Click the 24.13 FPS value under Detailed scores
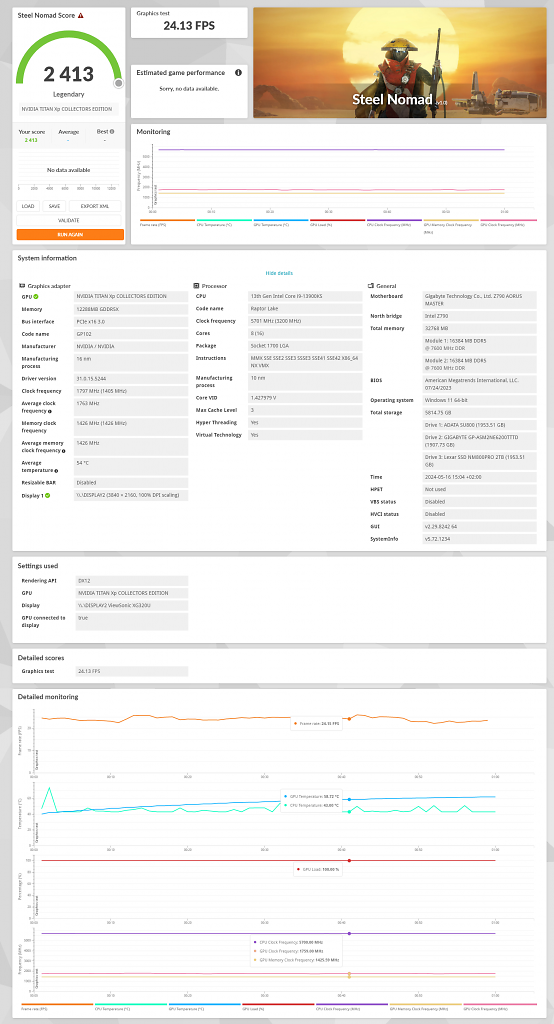The width and height of the screenshot is (554, 1024). 131,671
